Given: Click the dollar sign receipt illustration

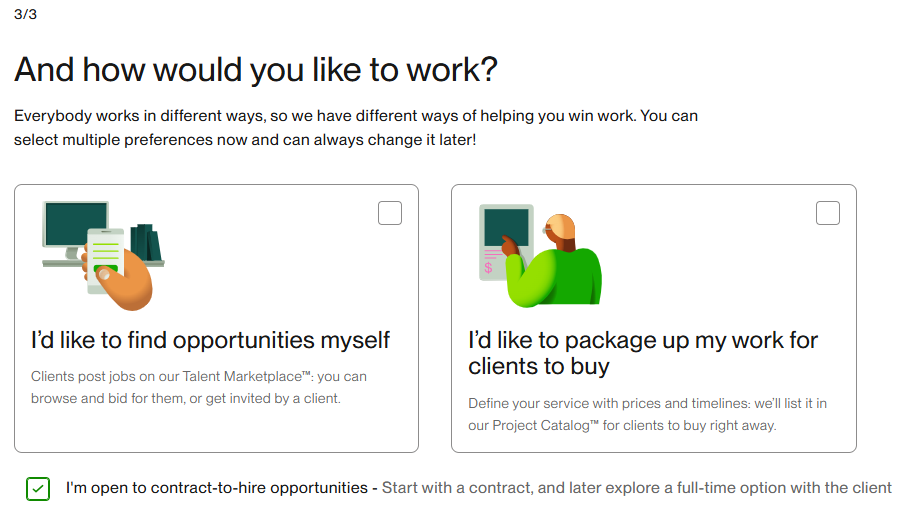Looking at the screenshot, I should tap(489, 268).
